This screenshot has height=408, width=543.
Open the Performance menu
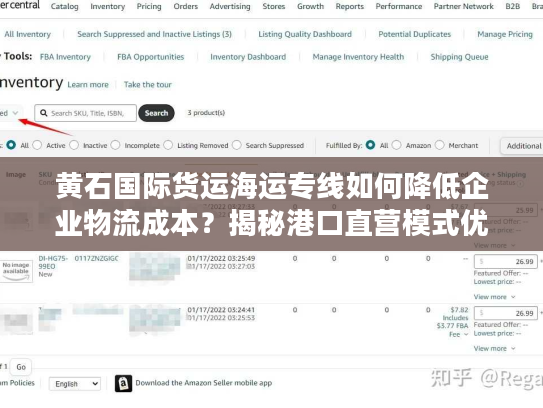click(x=399, y=6)
